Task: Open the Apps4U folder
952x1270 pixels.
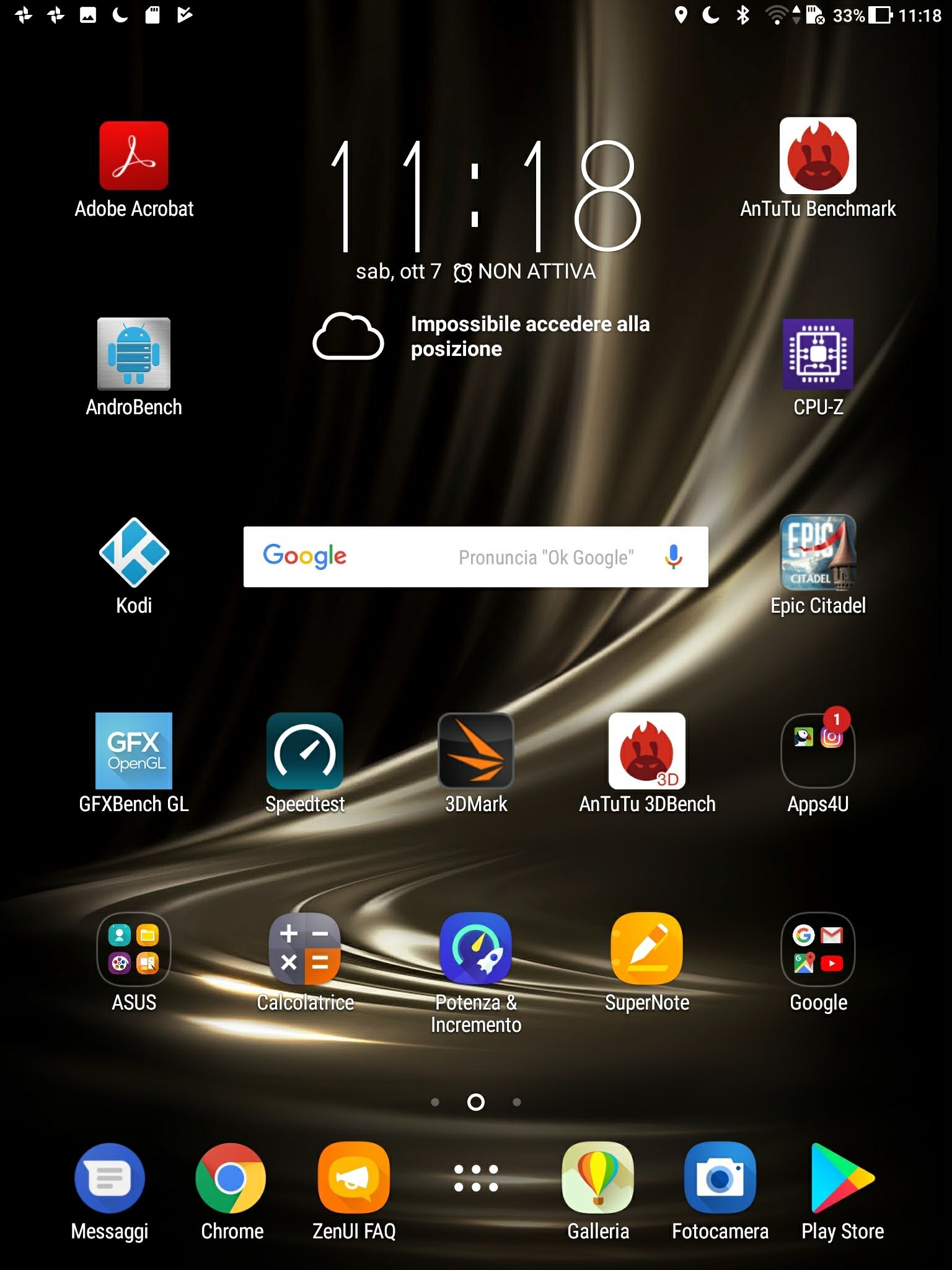Action: (818, 750)
